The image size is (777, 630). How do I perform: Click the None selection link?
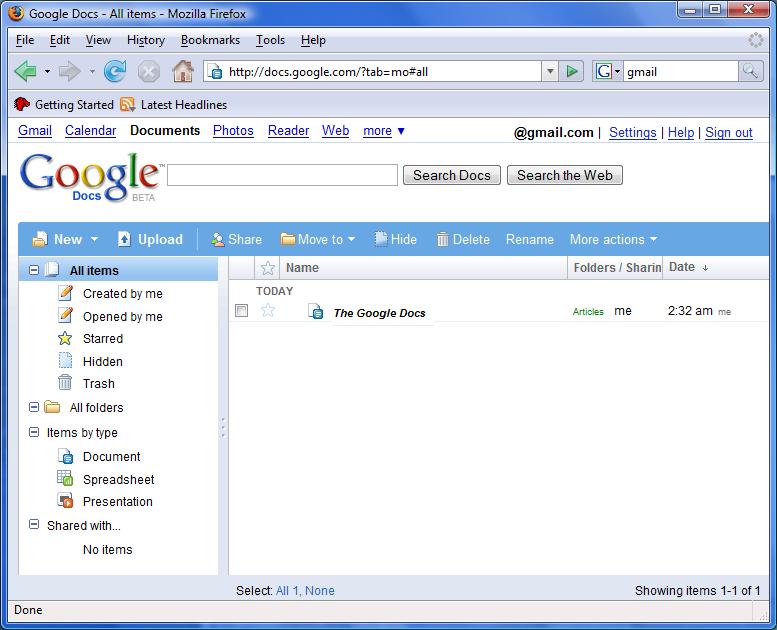coord(320,590)
